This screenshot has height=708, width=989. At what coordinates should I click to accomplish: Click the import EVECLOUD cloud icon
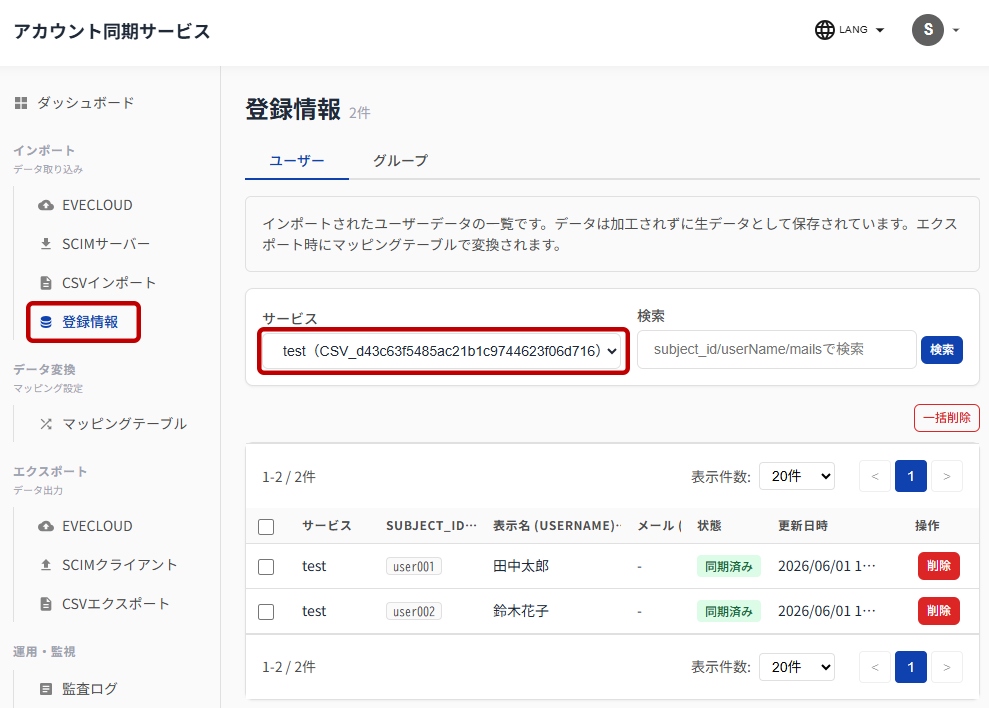coord(46,205)
